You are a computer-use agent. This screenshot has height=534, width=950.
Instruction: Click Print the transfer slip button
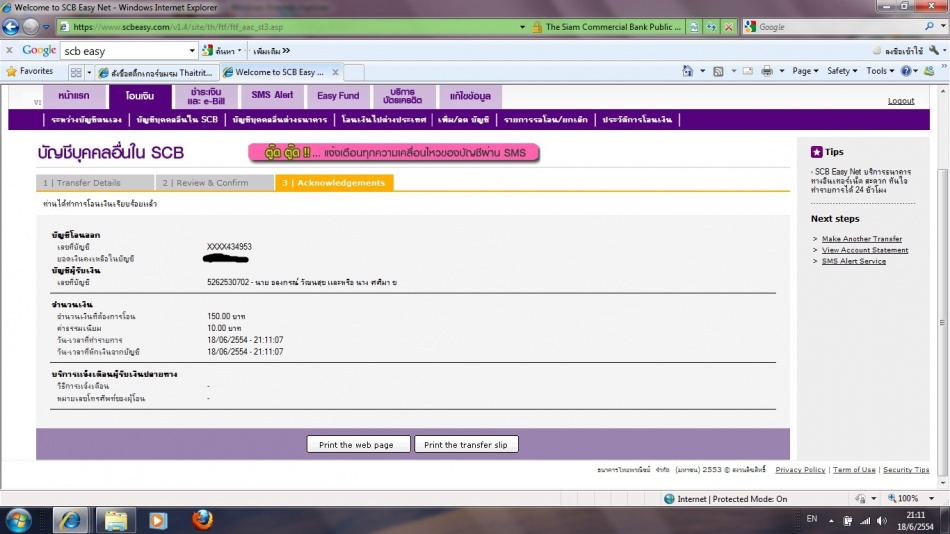pyautogui.click(x=466, y=445)
